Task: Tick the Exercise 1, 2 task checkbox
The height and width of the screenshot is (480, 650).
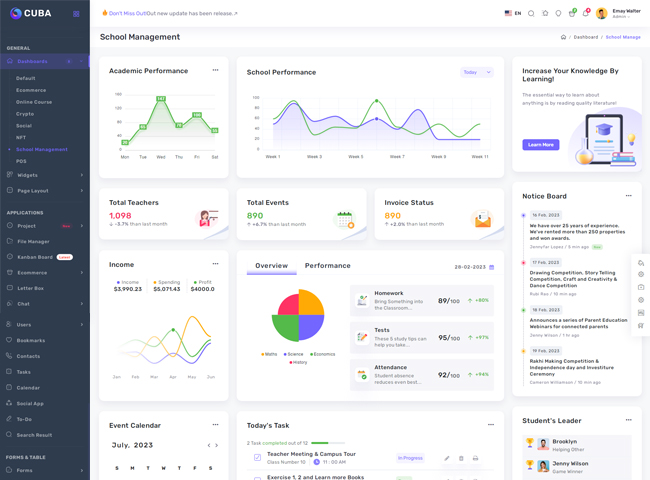Action: [x=257, y=478]
